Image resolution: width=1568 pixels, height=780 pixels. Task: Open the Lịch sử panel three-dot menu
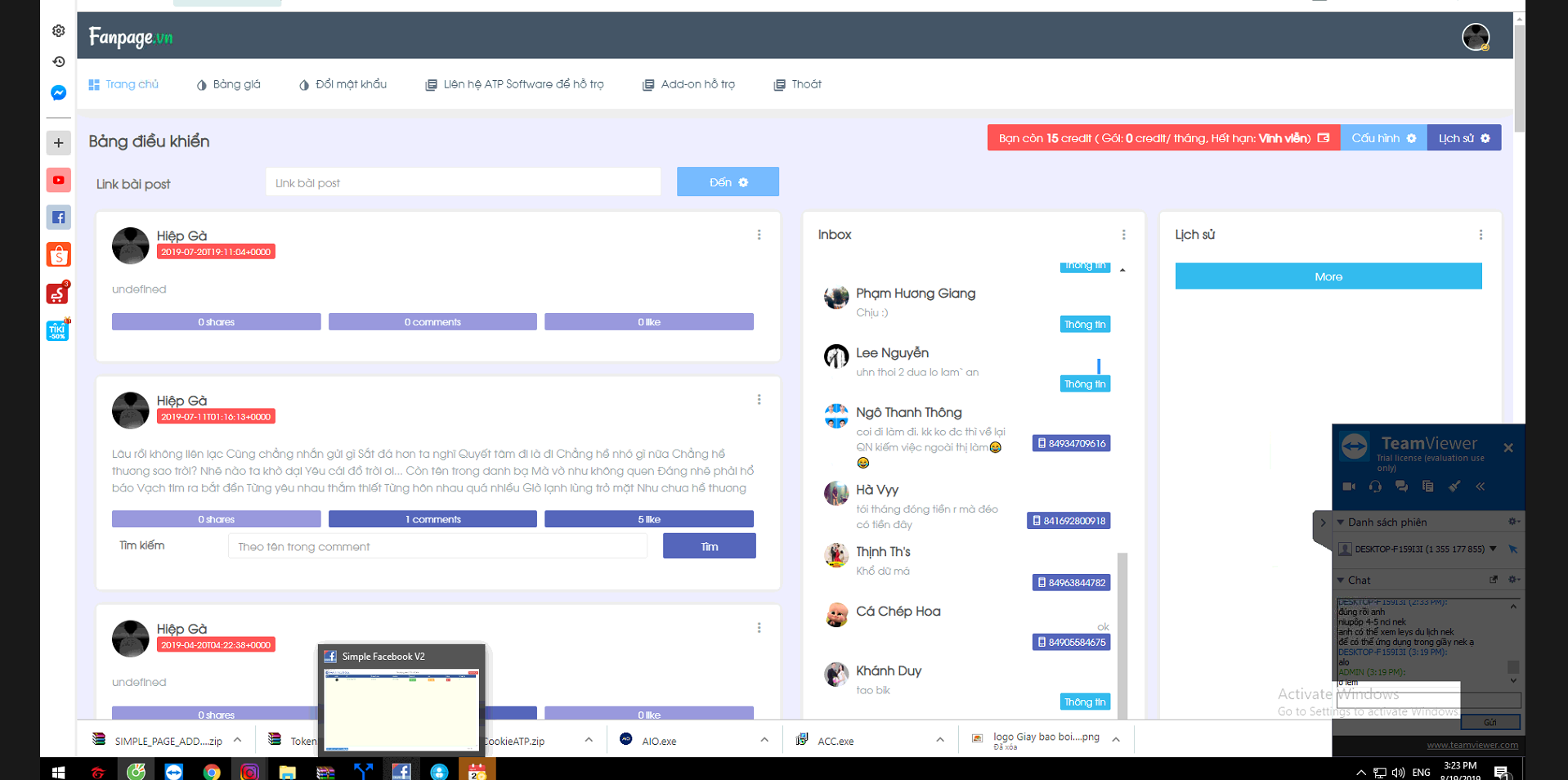click(x=1481, y=235)
